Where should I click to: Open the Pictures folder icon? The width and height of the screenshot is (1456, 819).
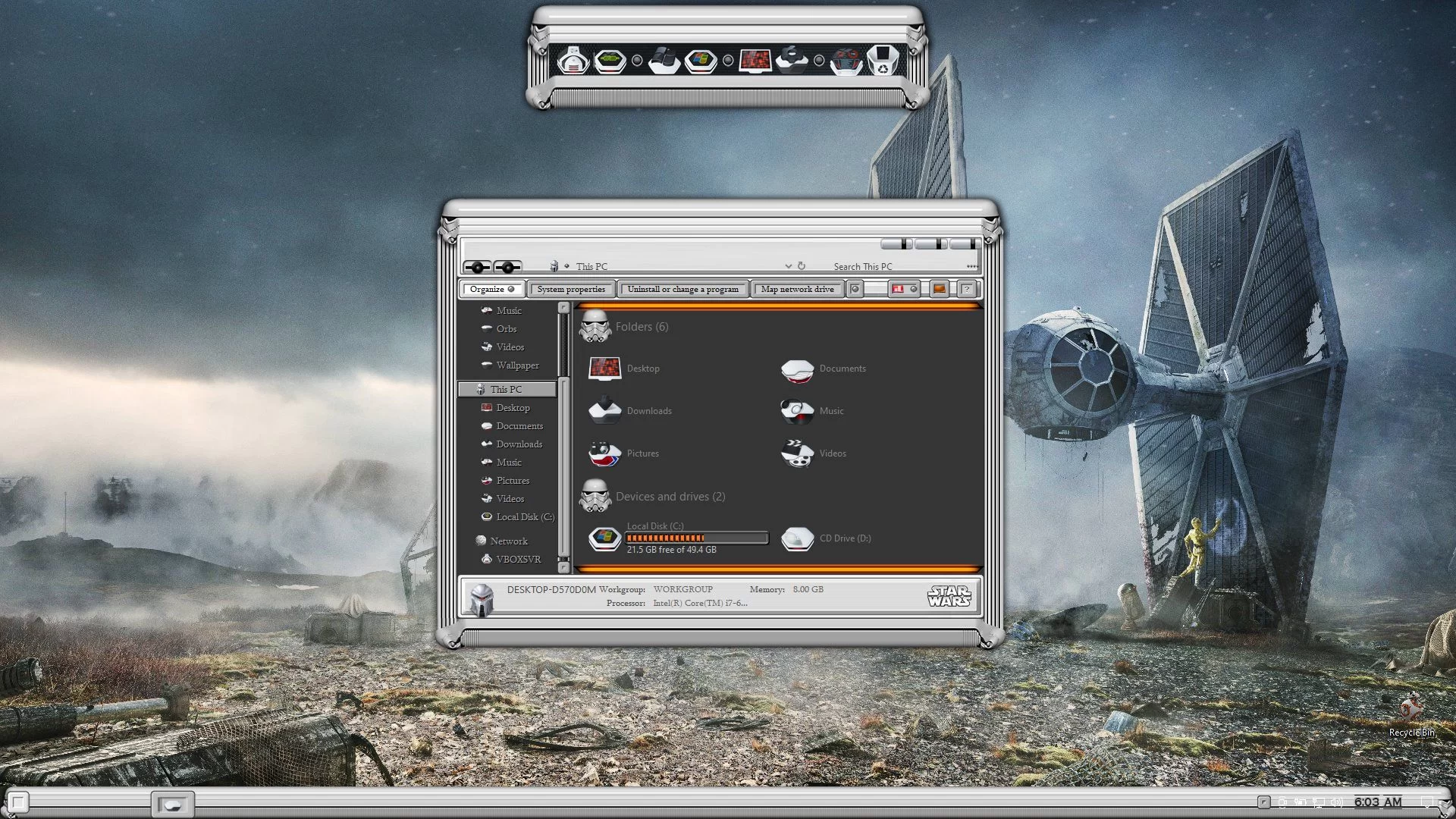(x=604, y=453)
